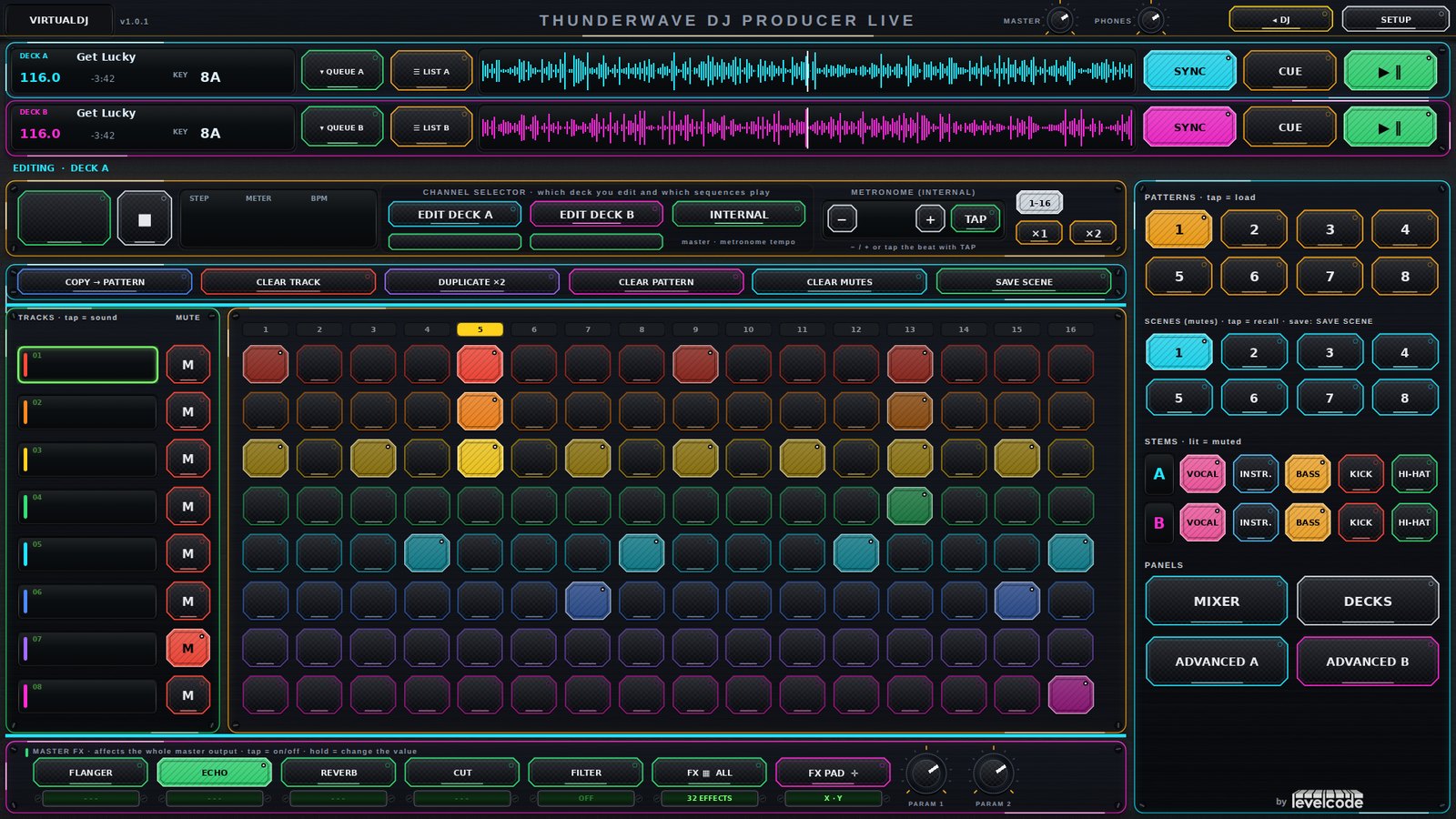
Task: Open the MIXER panel
Action: point(1217,602)
